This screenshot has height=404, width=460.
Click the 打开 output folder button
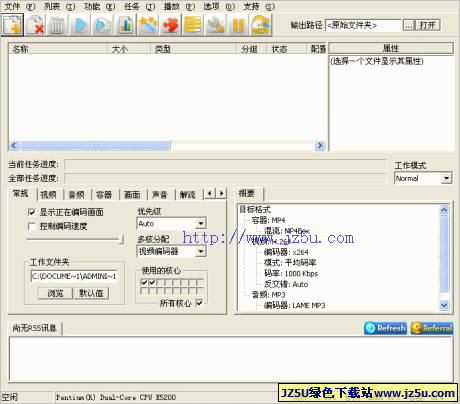(428, 25)
